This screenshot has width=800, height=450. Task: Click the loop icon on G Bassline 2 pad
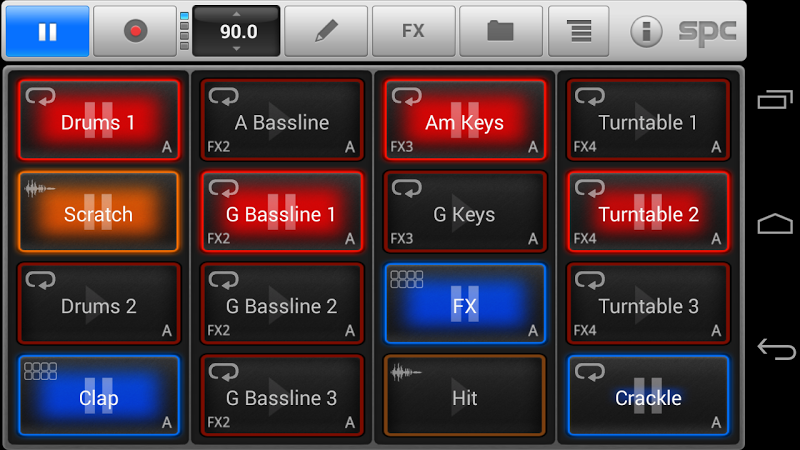pos(223,280)
